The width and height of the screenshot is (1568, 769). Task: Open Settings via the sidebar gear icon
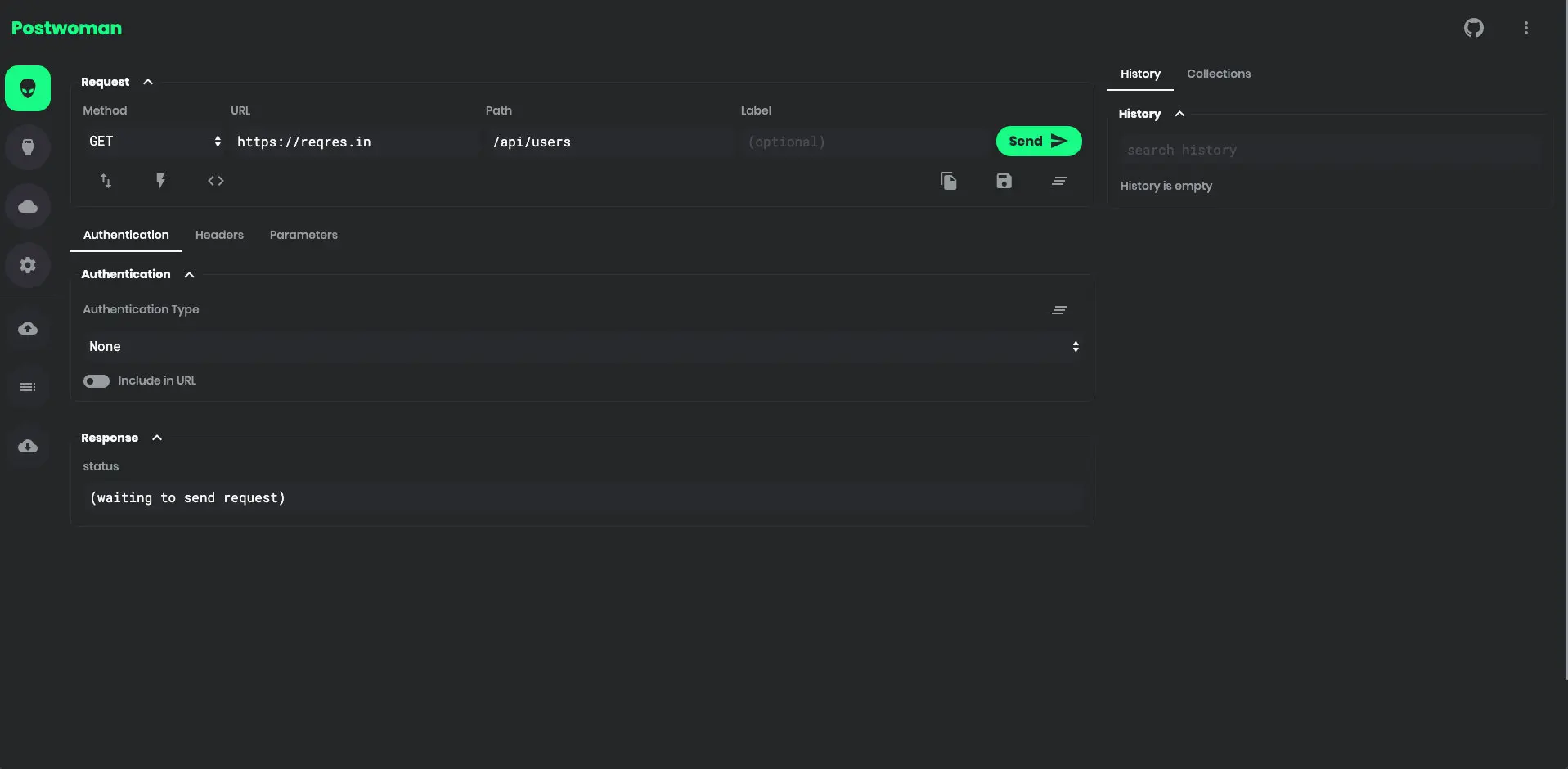(28, 265)
